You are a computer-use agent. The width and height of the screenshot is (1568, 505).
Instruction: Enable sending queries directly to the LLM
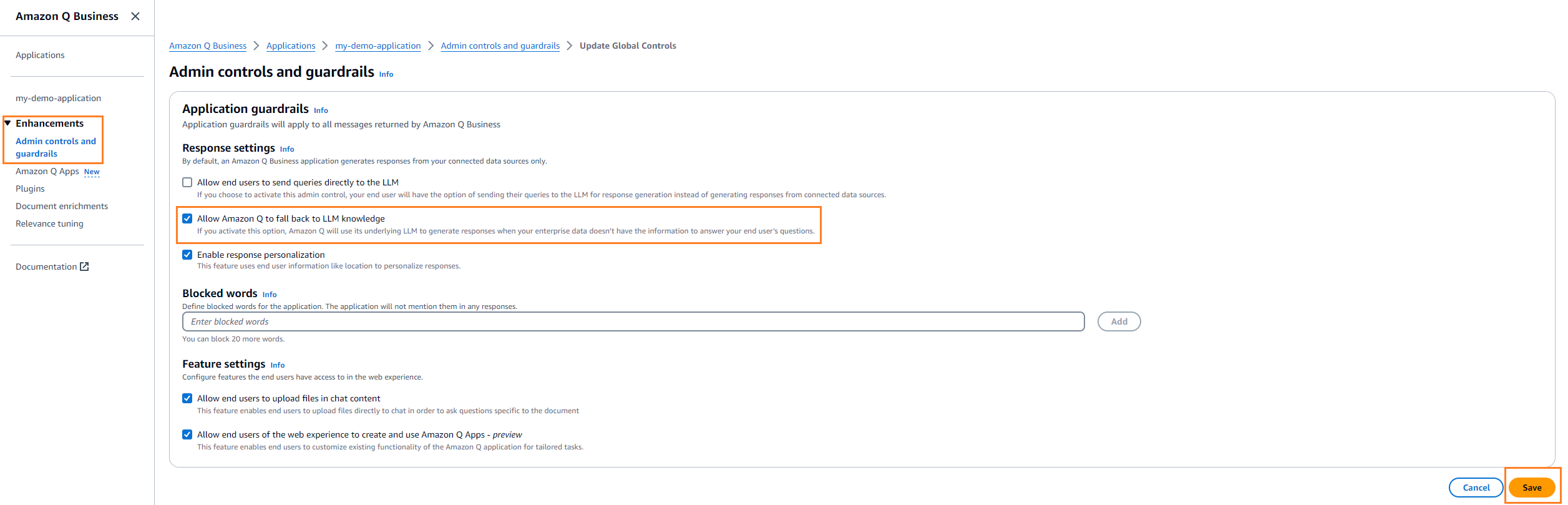(187, 182)
